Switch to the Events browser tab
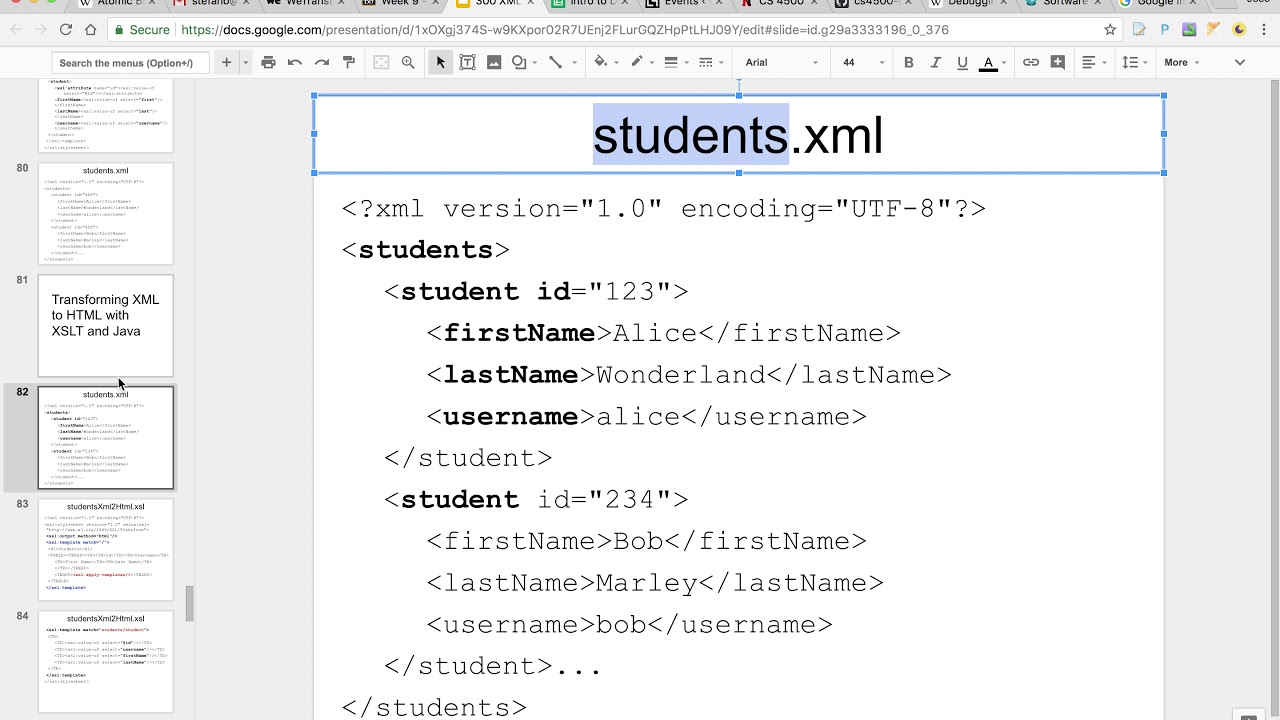Image resolution: width=1280 pixels, height=720 pixels. [684, 4]
